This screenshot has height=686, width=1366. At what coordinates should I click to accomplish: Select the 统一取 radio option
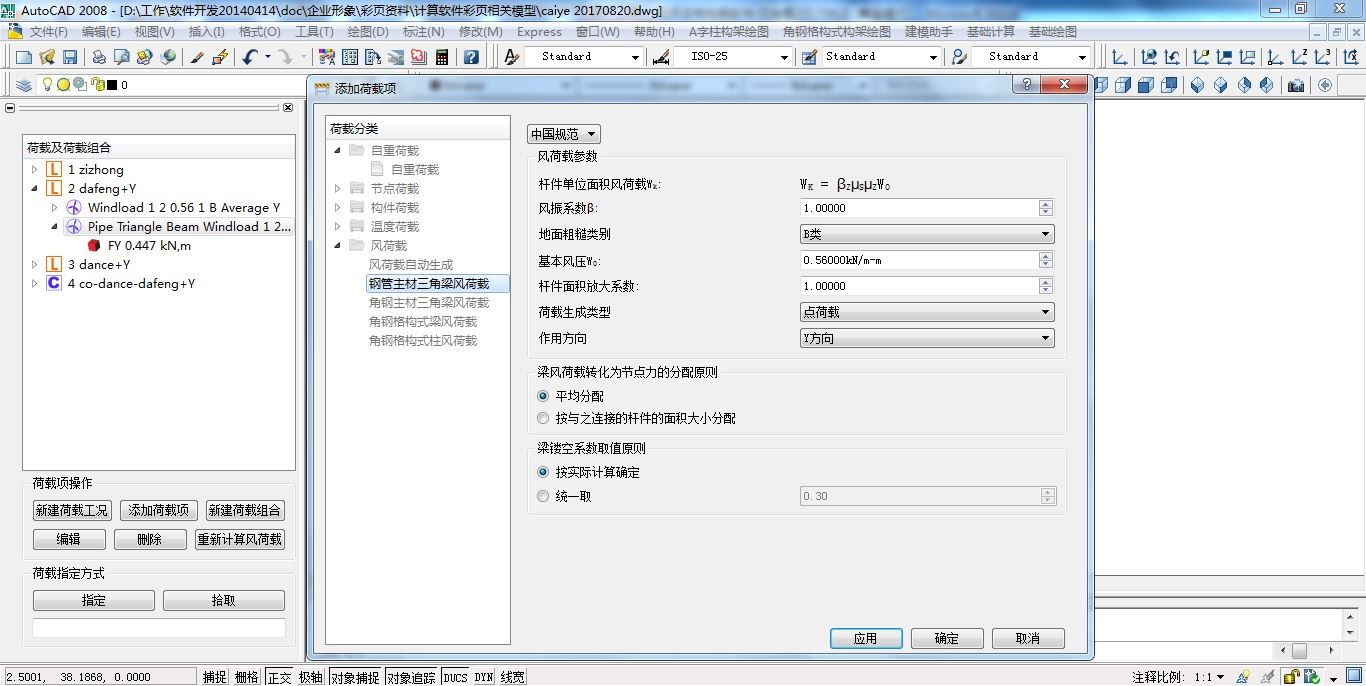pos(544,496)
